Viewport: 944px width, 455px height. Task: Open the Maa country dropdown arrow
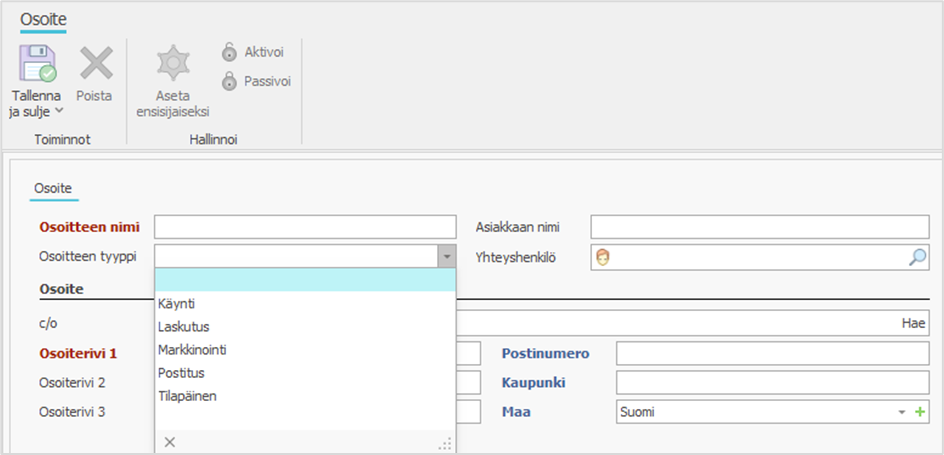point(901,412)
